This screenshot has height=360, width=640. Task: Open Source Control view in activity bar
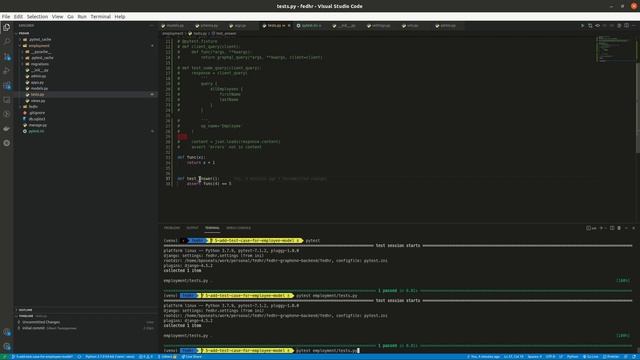point(7,56)
